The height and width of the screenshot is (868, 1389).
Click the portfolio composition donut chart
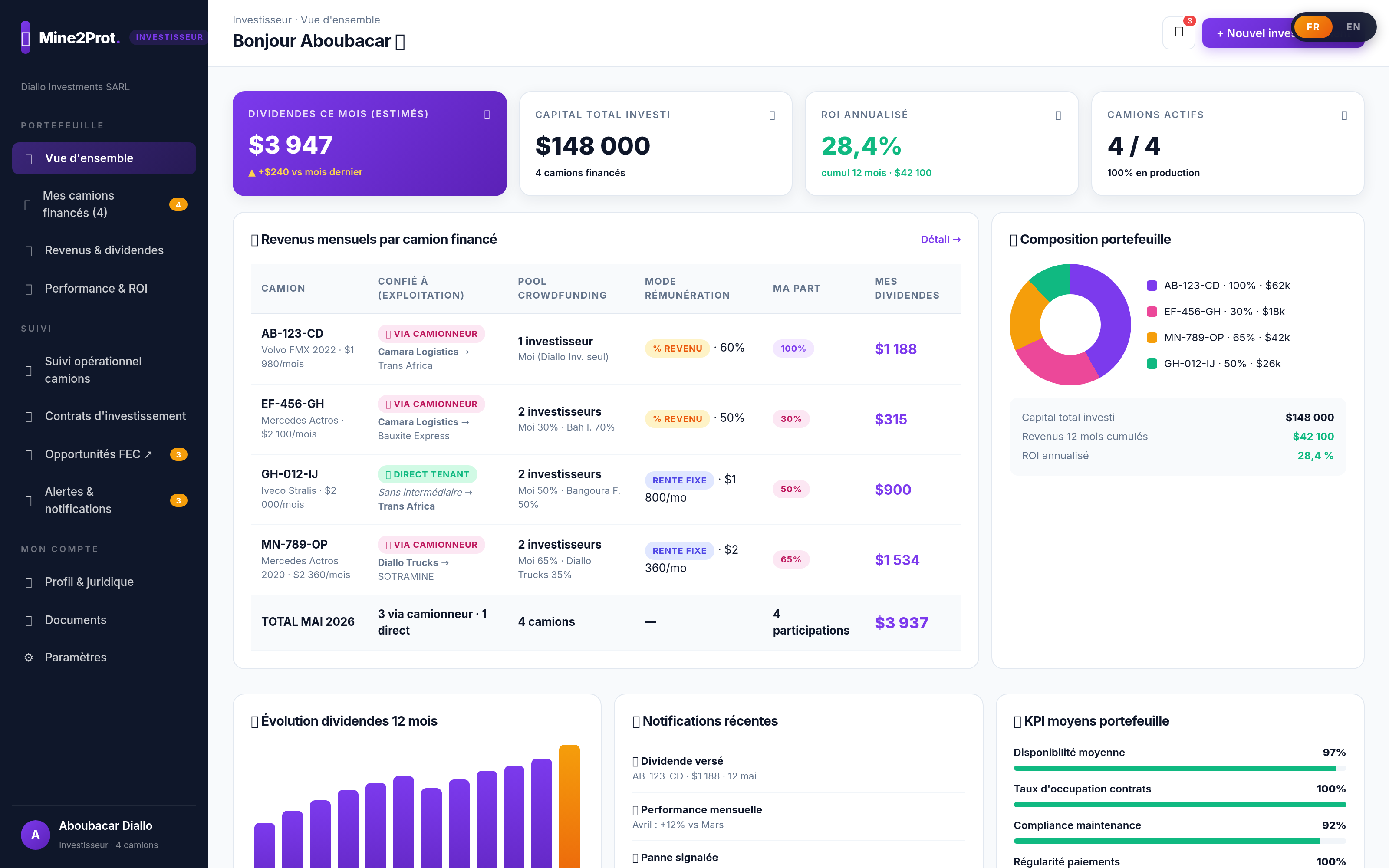[1070, 324]
